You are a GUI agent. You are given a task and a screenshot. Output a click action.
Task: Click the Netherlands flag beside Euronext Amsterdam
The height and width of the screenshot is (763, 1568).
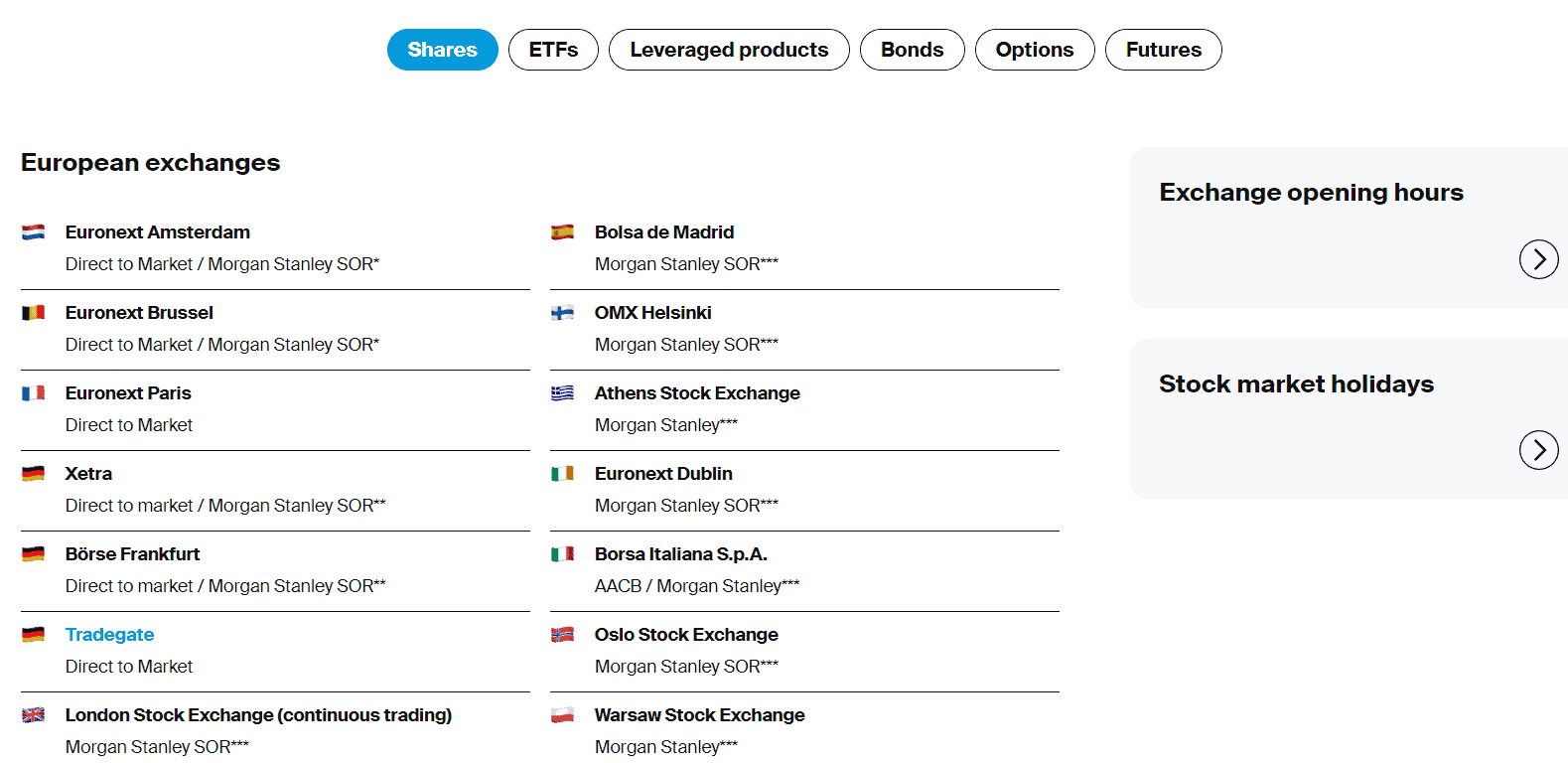pos(33,232)
